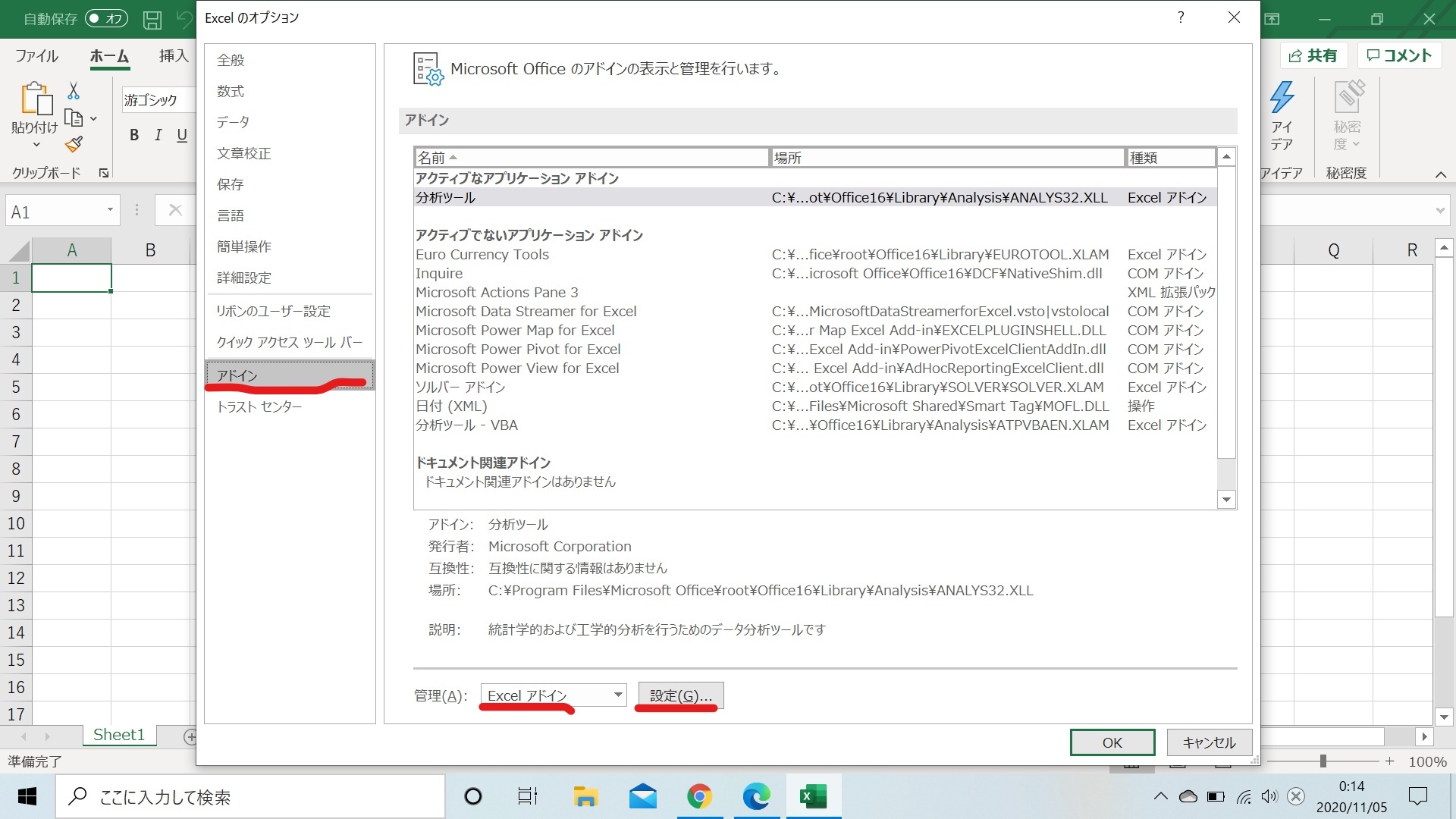This screenshot has height=819, width=1456.
Task: Click the Paste clipboard icon
Action: point(35,99)
